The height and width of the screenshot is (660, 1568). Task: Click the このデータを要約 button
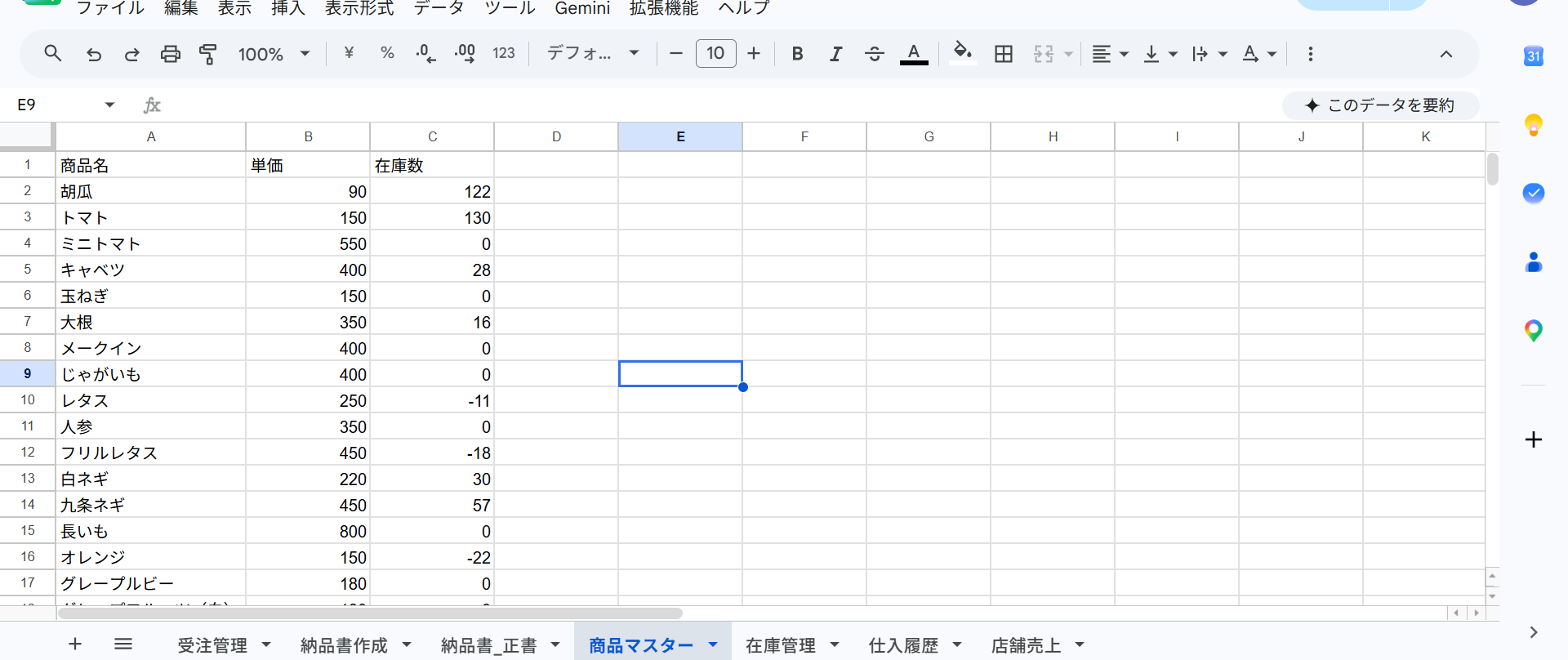click(1380, 105)
